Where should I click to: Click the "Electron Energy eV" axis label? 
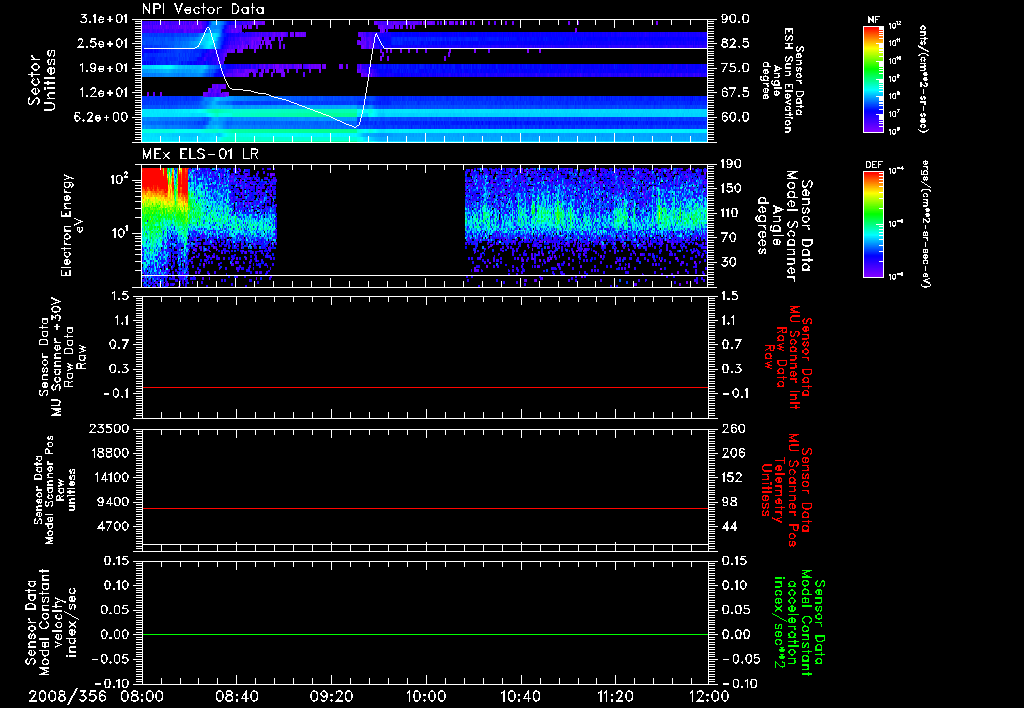[71, 225]
